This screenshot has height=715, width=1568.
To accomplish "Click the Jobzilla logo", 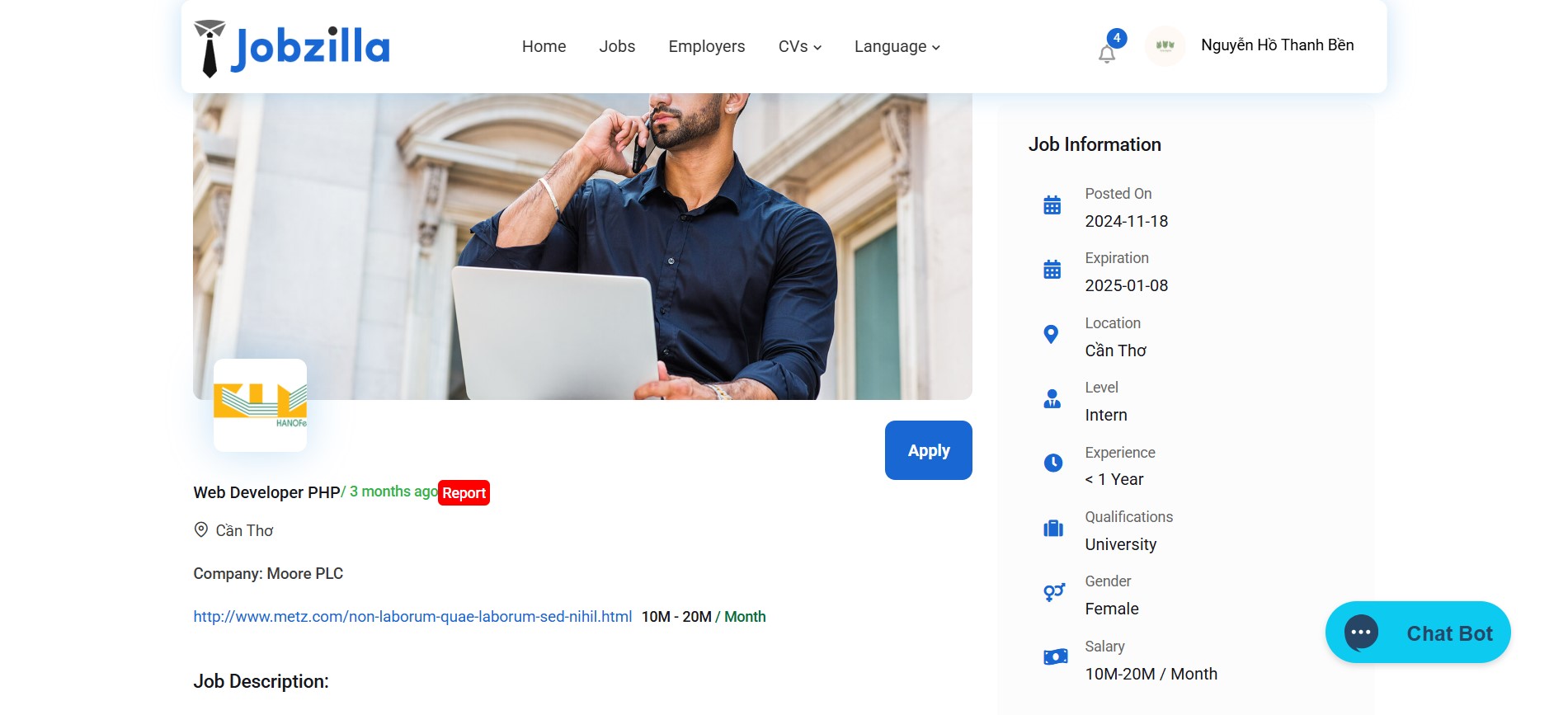I will click(x=292, y=48).
